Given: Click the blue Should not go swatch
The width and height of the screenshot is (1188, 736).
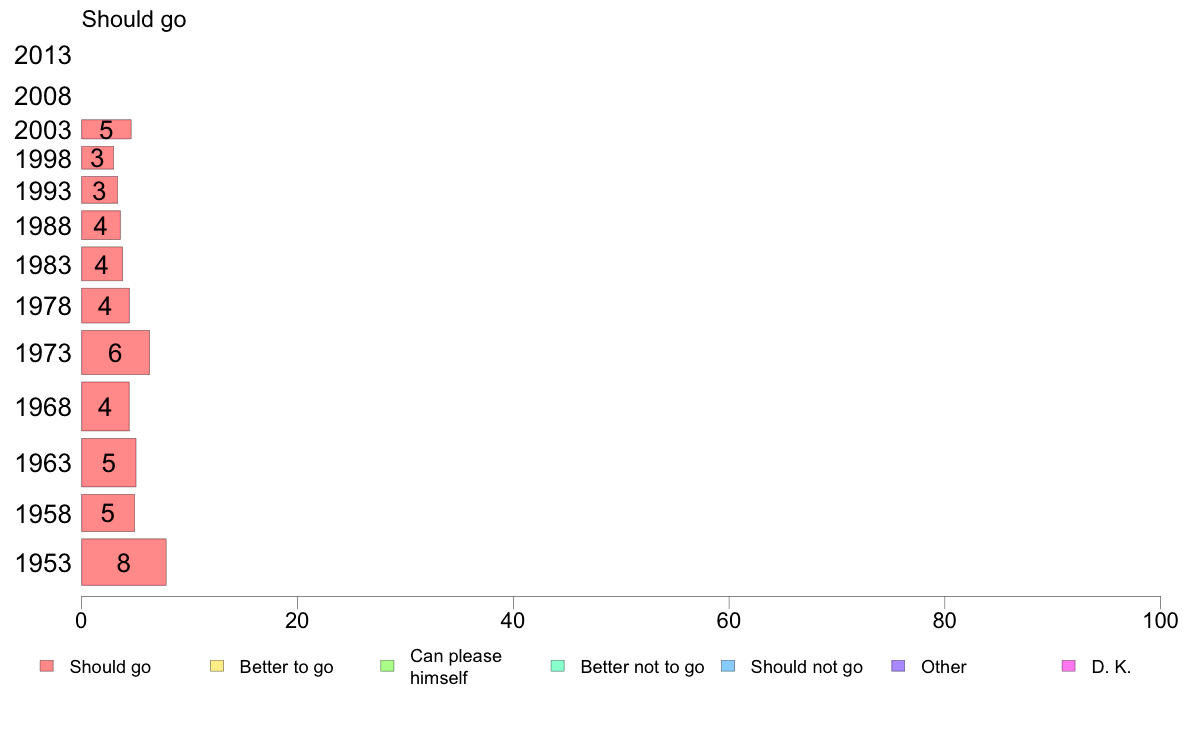Looking at the screenshot, I should pos(728,666).
